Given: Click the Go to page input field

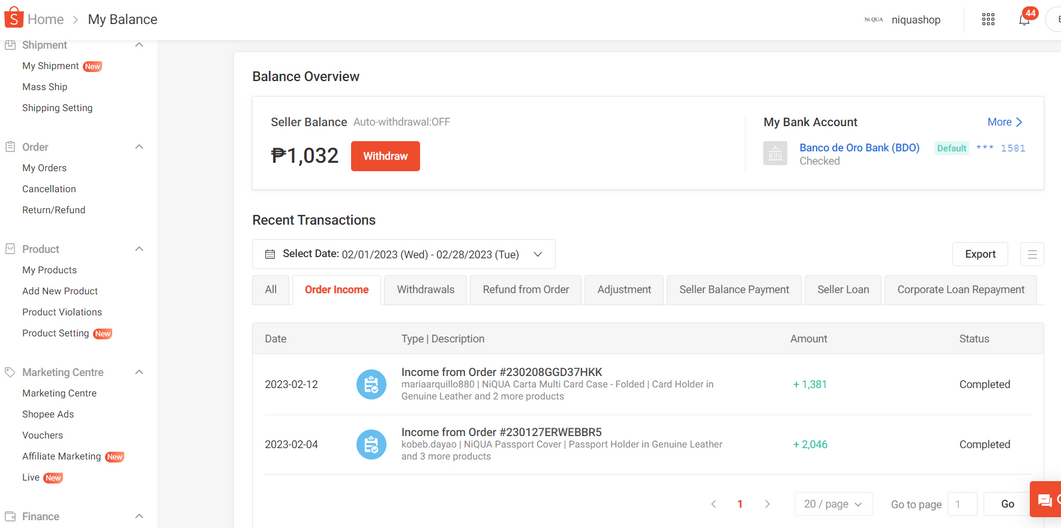Looking at the screenshot, I should (x=961, y=504).
